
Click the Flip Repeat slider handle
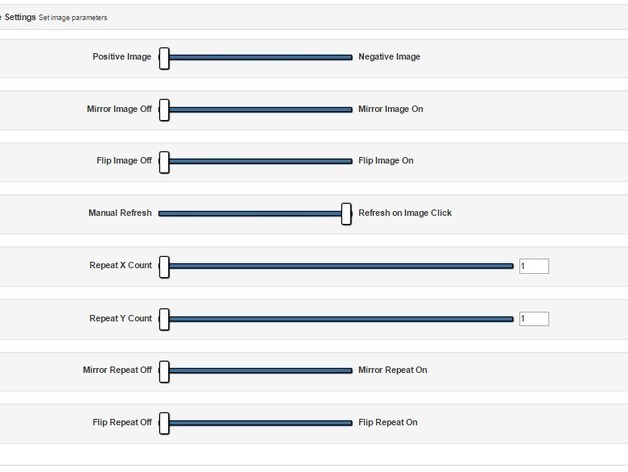(x=164, y=423)
